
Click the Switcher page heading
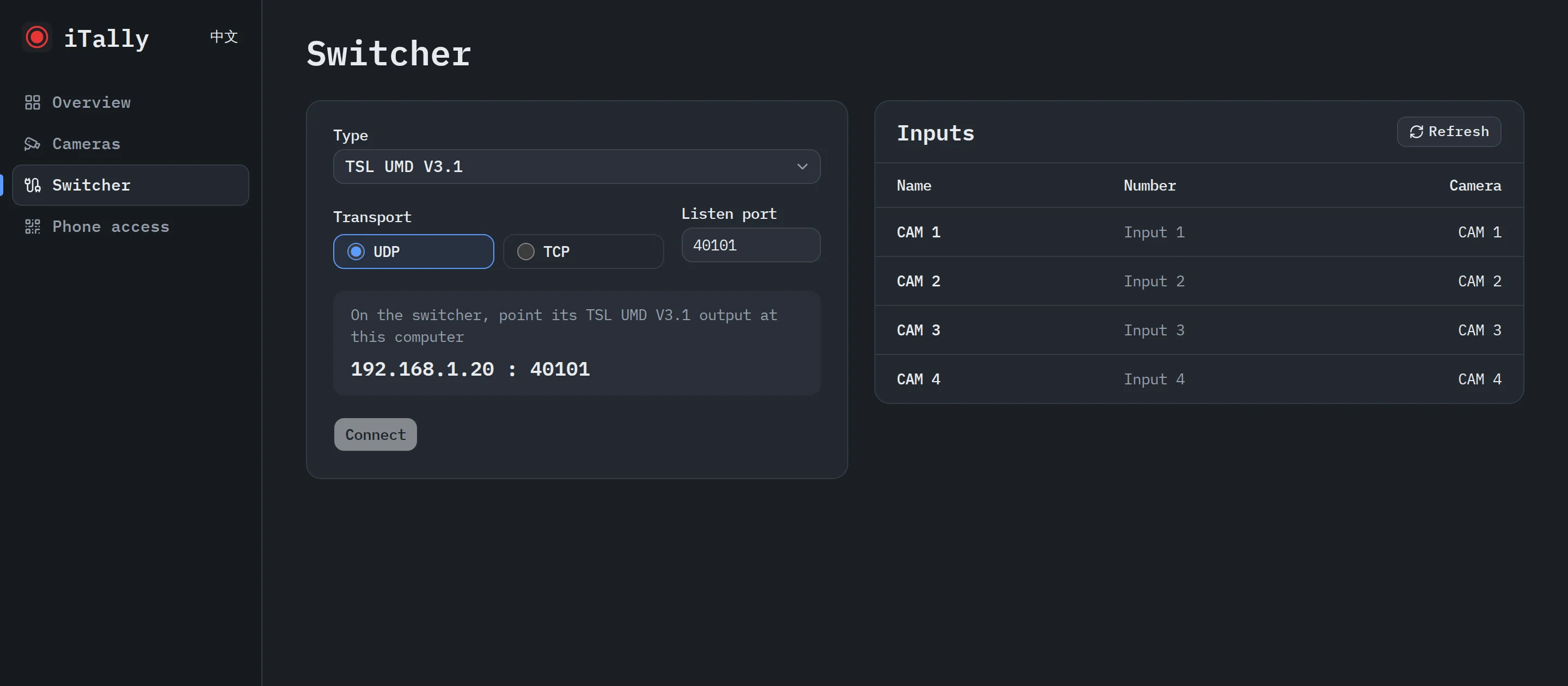click(388, 53)
